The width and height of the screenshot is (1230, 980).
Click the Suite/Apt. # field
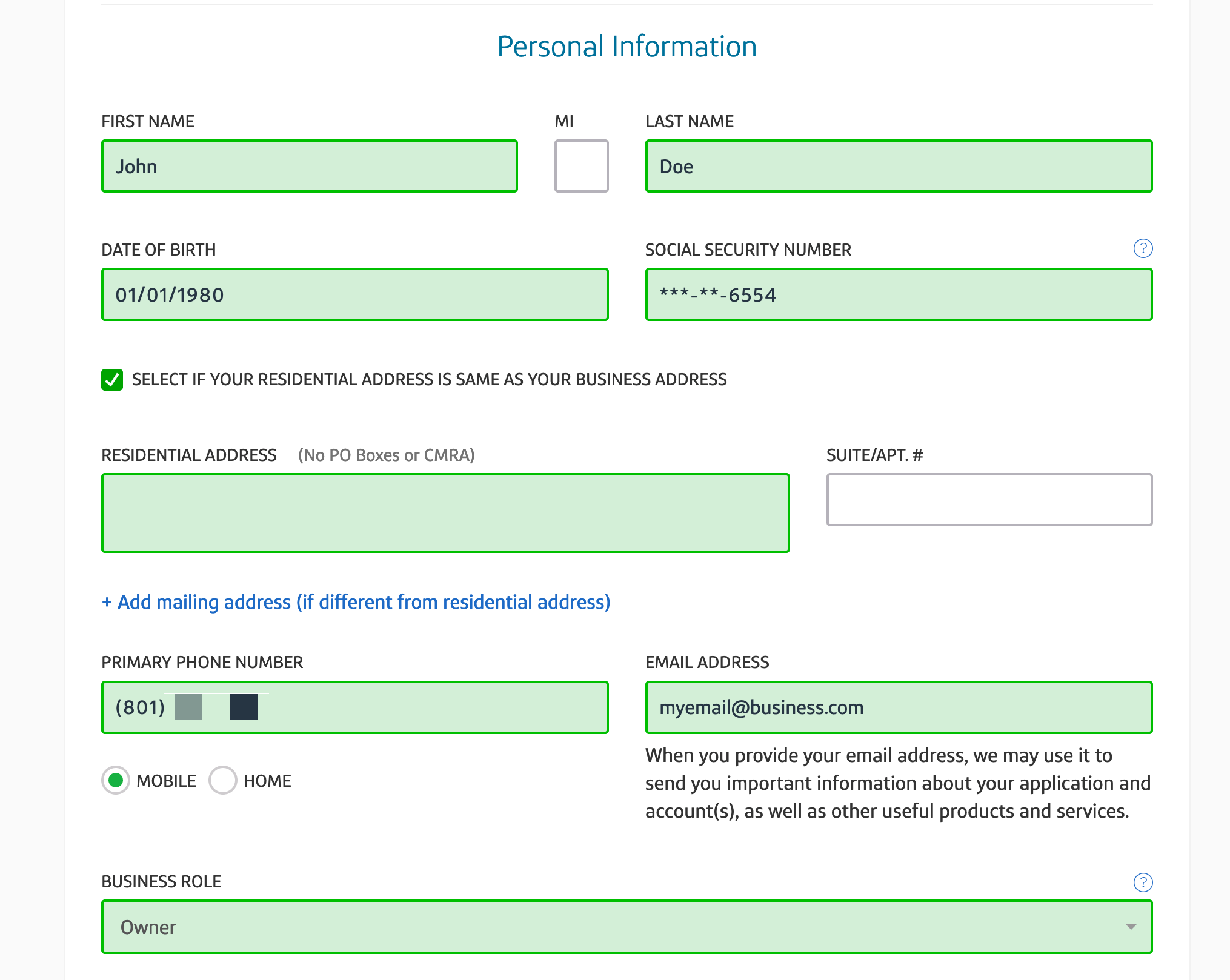pyautogui.click(x=989, y=500)
